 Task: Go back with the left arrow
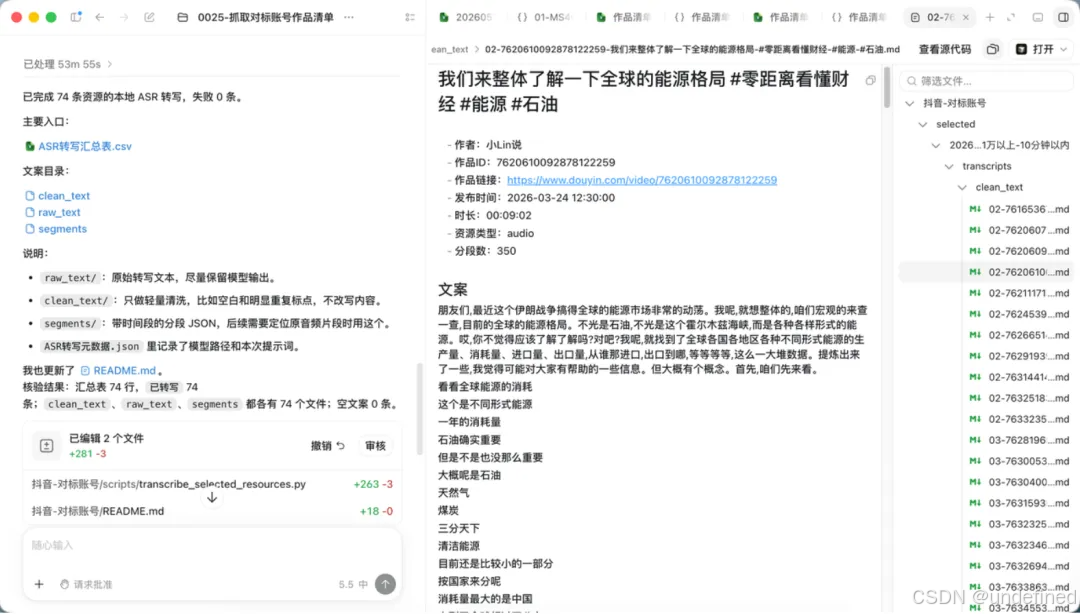click(100, 17)
